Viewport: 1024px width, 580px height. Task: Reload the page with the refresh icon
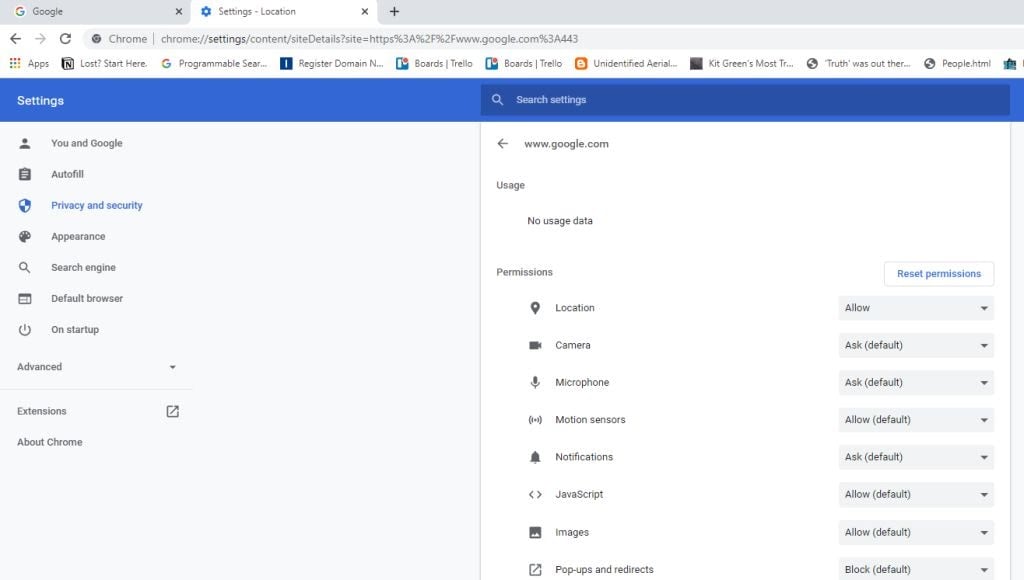pos(65,39)
